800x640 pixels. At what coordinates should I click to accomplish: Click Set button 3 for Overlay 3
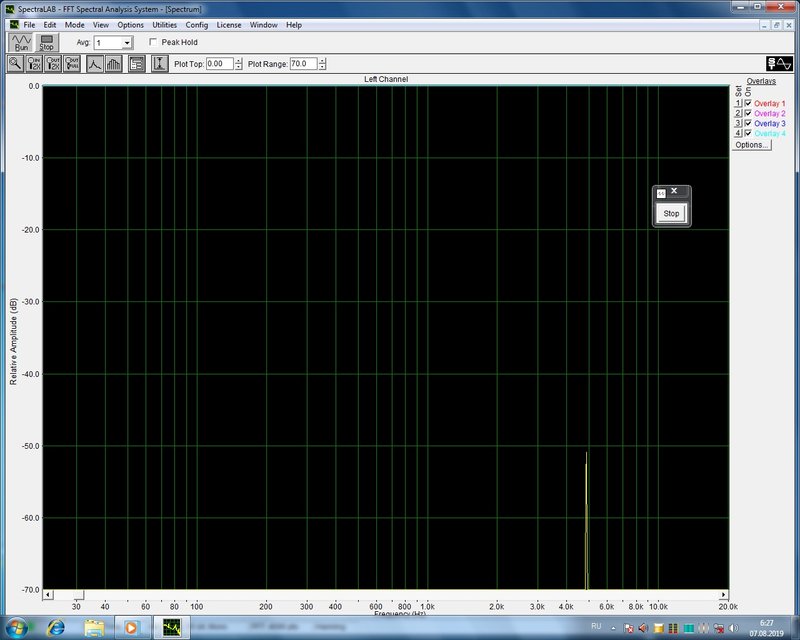click(x=738, y=123)
